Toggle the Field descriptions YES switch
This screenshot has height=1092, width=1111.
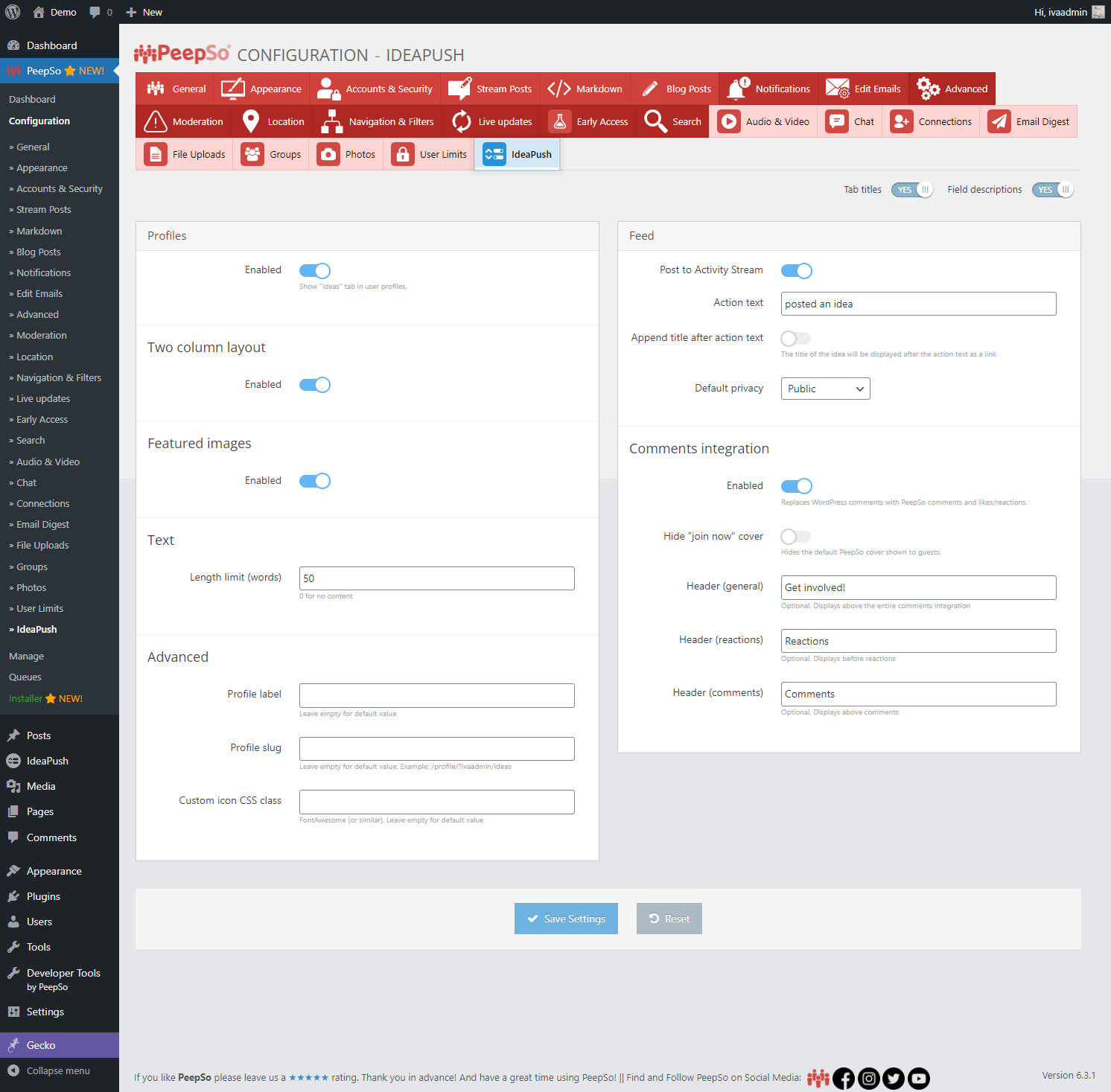(x=1052, y=190)
